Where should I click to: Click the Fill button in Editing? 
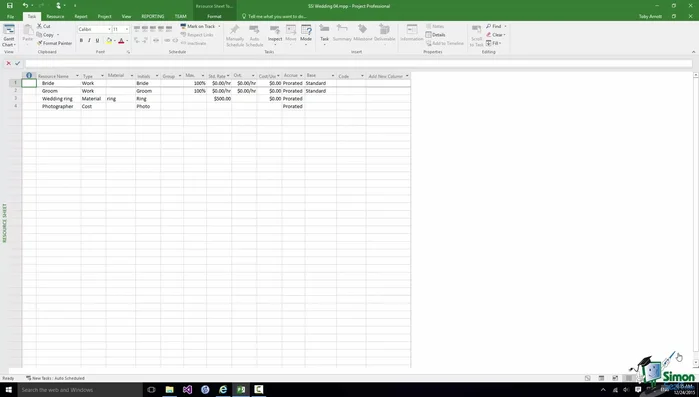point(493,43)
